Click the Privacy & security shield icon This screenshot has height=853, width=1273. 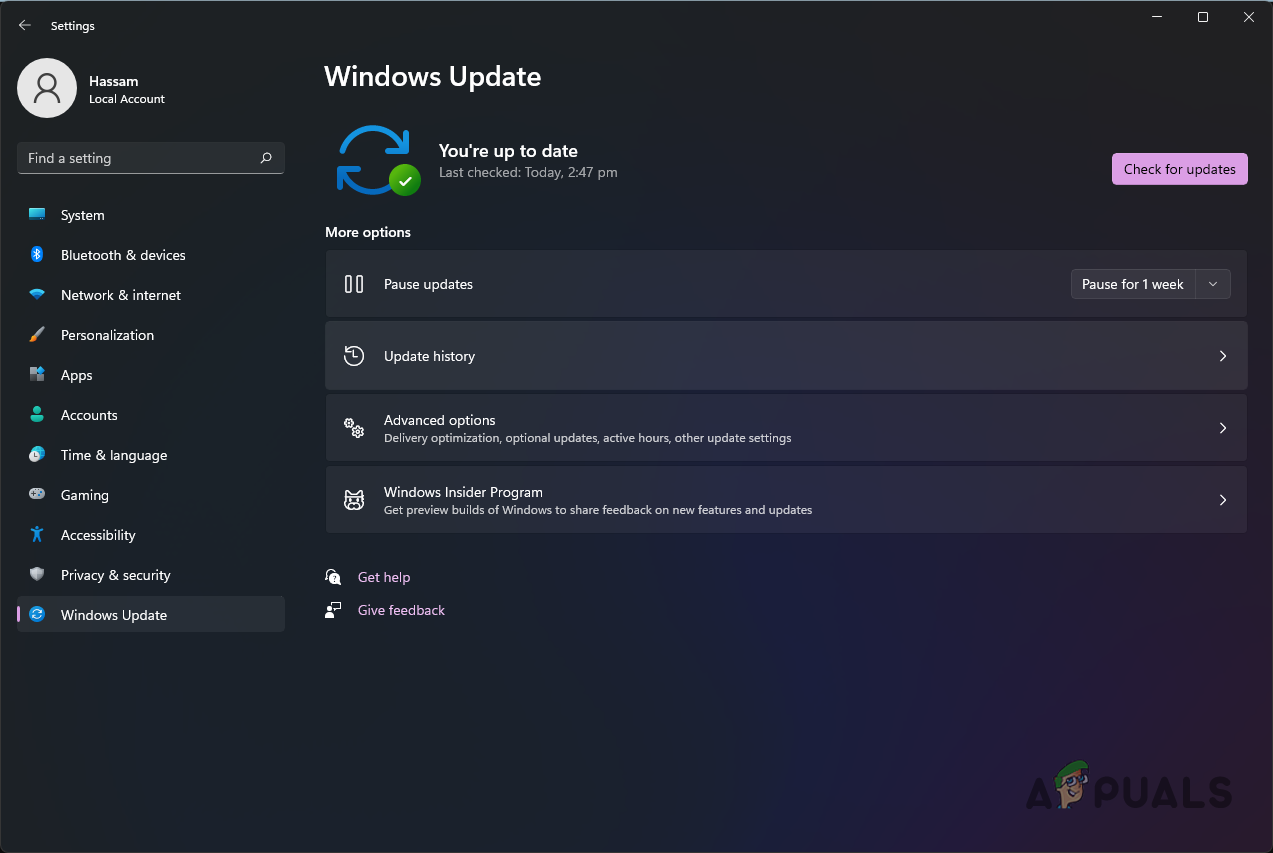click(36, 575)
